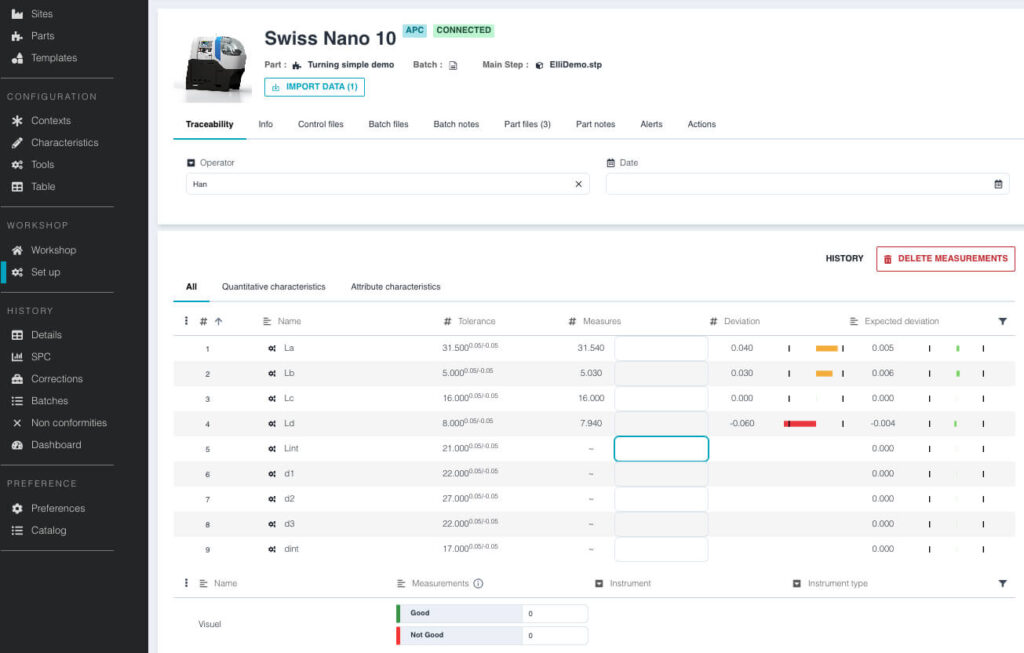Screen dimensions: 1024x653
Task: Go to Contexts configuration
Action: pos(50,121)
